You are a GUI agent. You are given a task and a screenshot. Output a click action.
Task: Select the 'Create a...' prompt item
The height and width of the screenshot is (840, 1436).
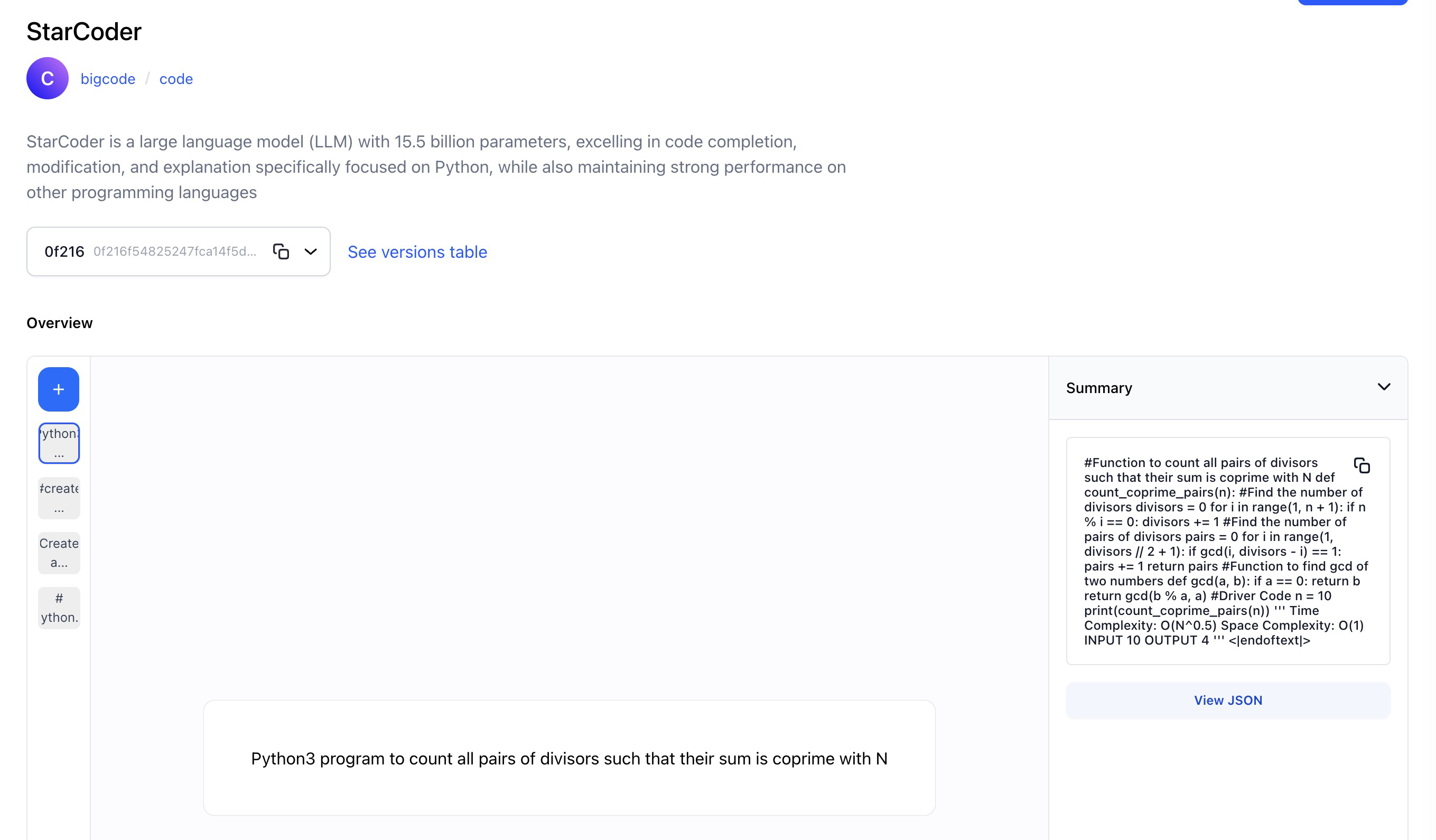click(59, 552)
